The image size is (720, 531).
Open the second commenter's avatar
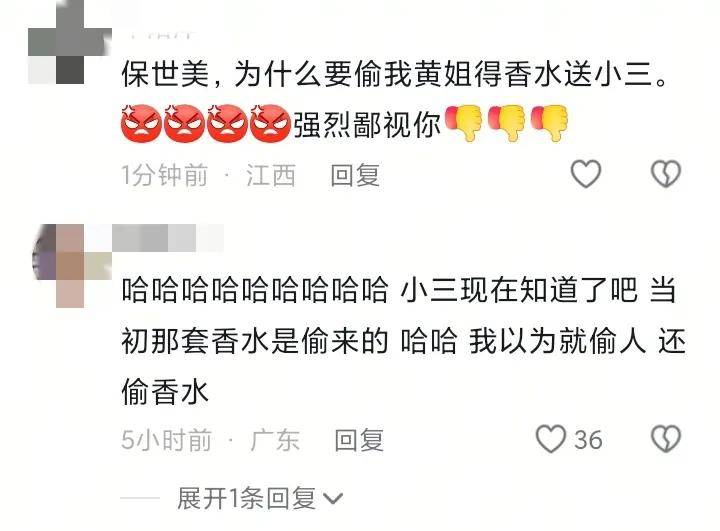pyautogui.click(x=70, y=266)
